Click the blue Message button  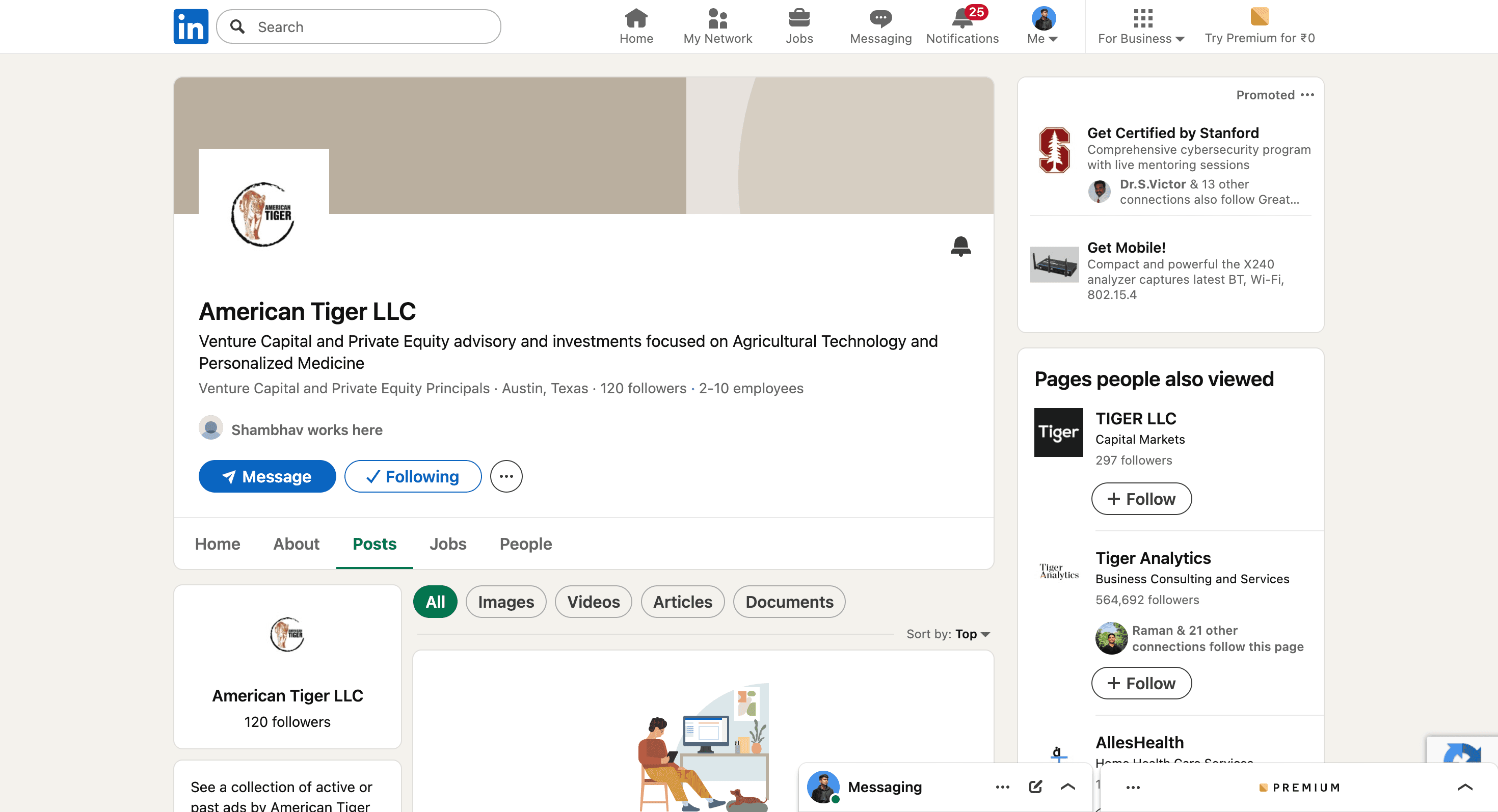point(267,477)
